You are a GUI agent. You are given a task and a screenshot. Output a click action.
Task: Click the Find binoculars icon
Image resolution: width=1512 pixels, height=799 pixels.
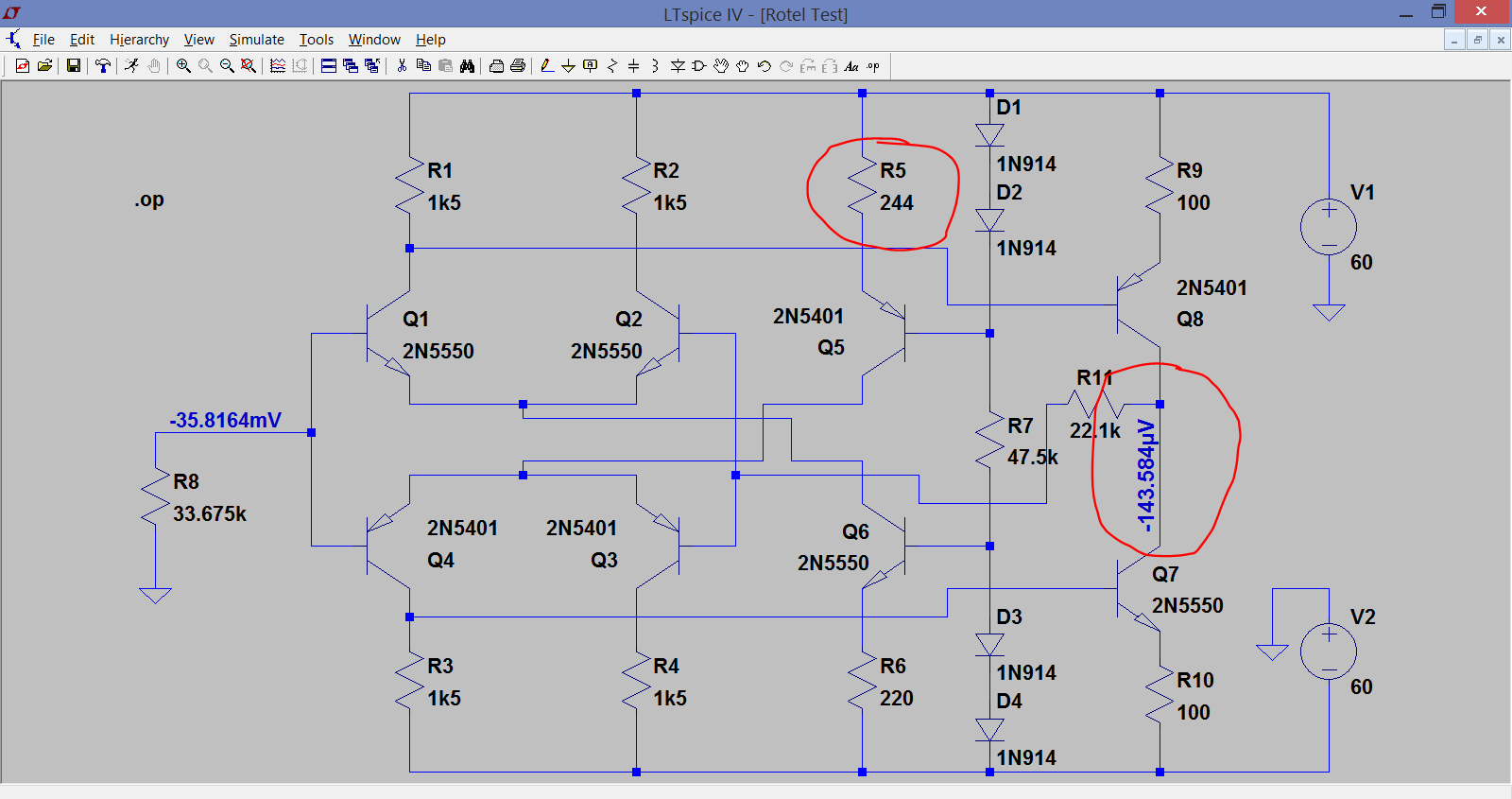click(467, 66)
